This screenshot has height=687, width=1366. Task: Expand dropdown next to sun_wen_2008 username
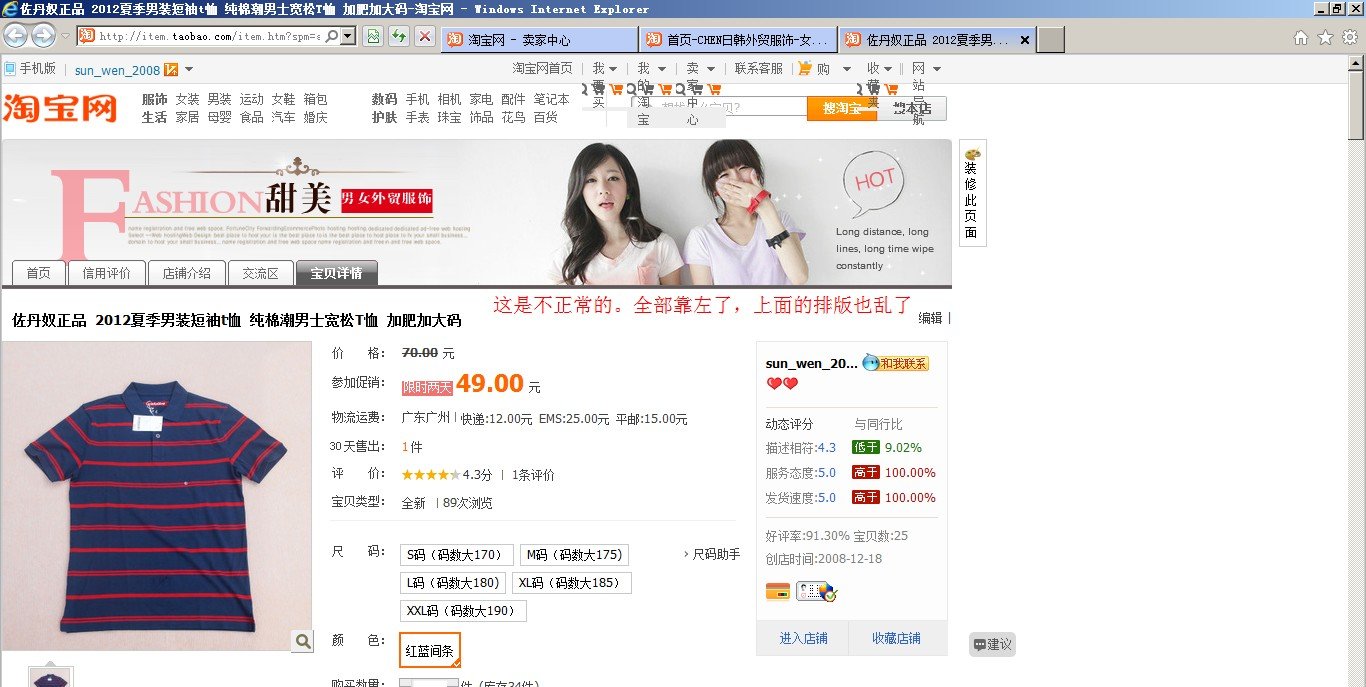tap(189, 69)
